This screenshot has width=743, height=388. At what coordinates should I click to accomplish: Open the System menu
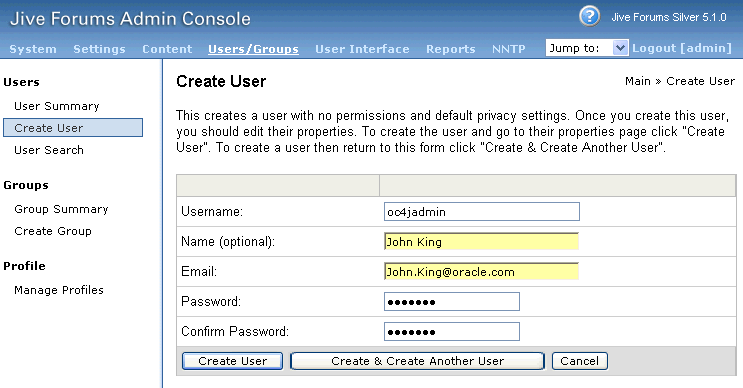(x=33, y=49)
